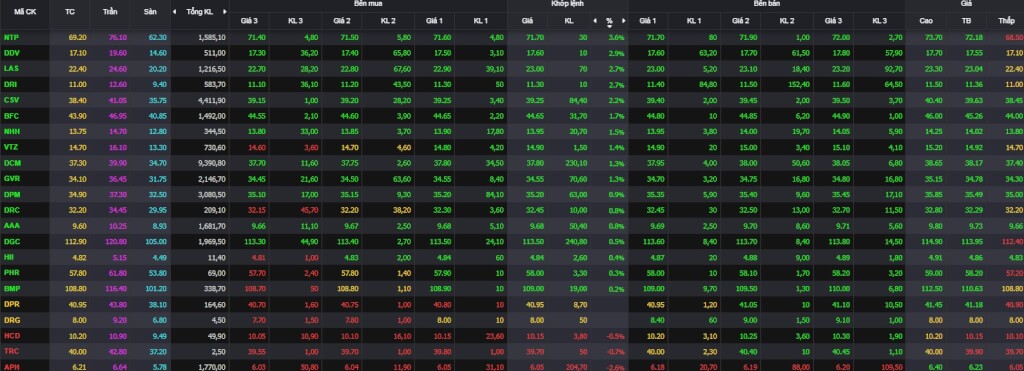Open the red HCD stock ticker

click(x=12, y=335)
